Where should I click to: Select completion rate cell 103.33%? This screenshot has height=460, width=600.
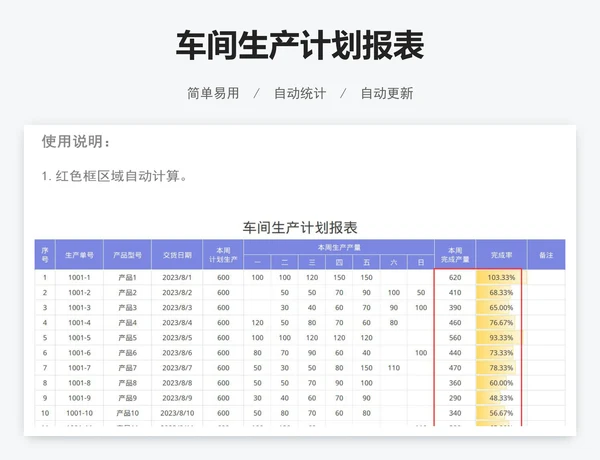[x=501, y=277]
